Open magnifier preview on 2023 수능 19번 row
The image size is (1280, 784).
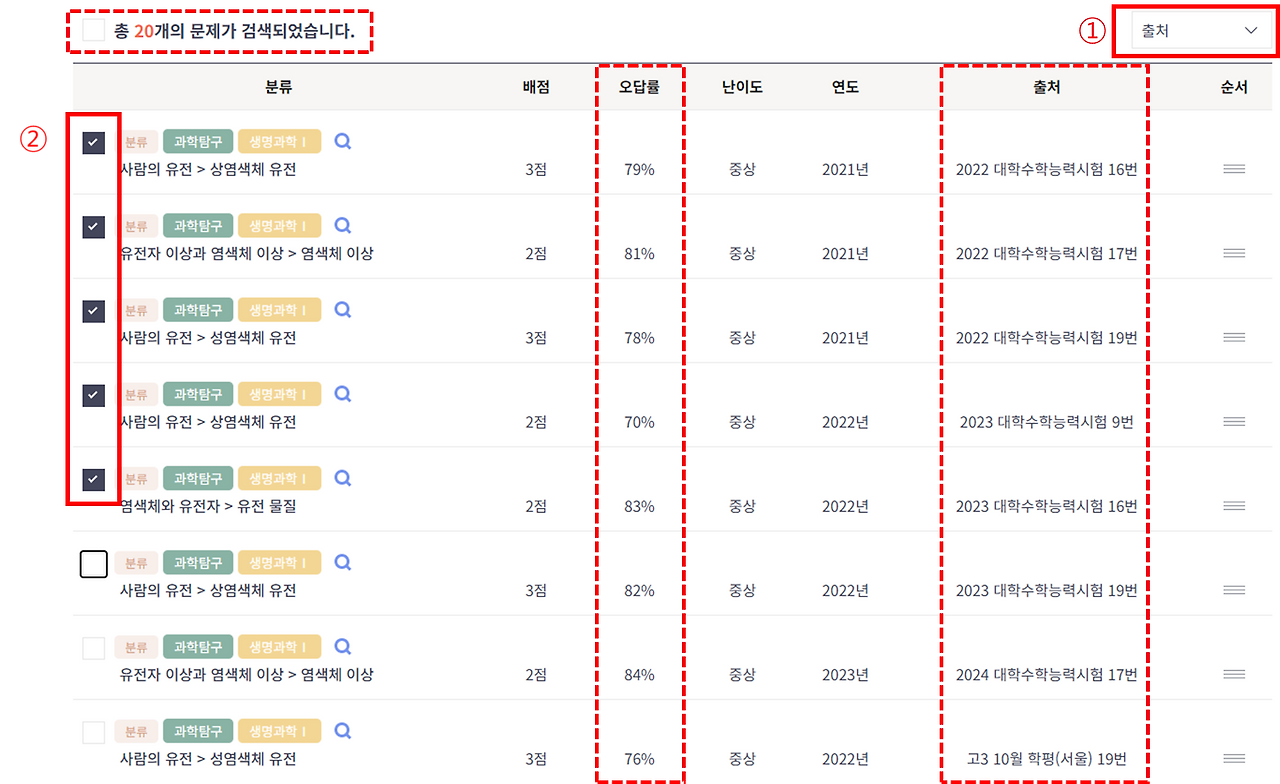(342, 562)
